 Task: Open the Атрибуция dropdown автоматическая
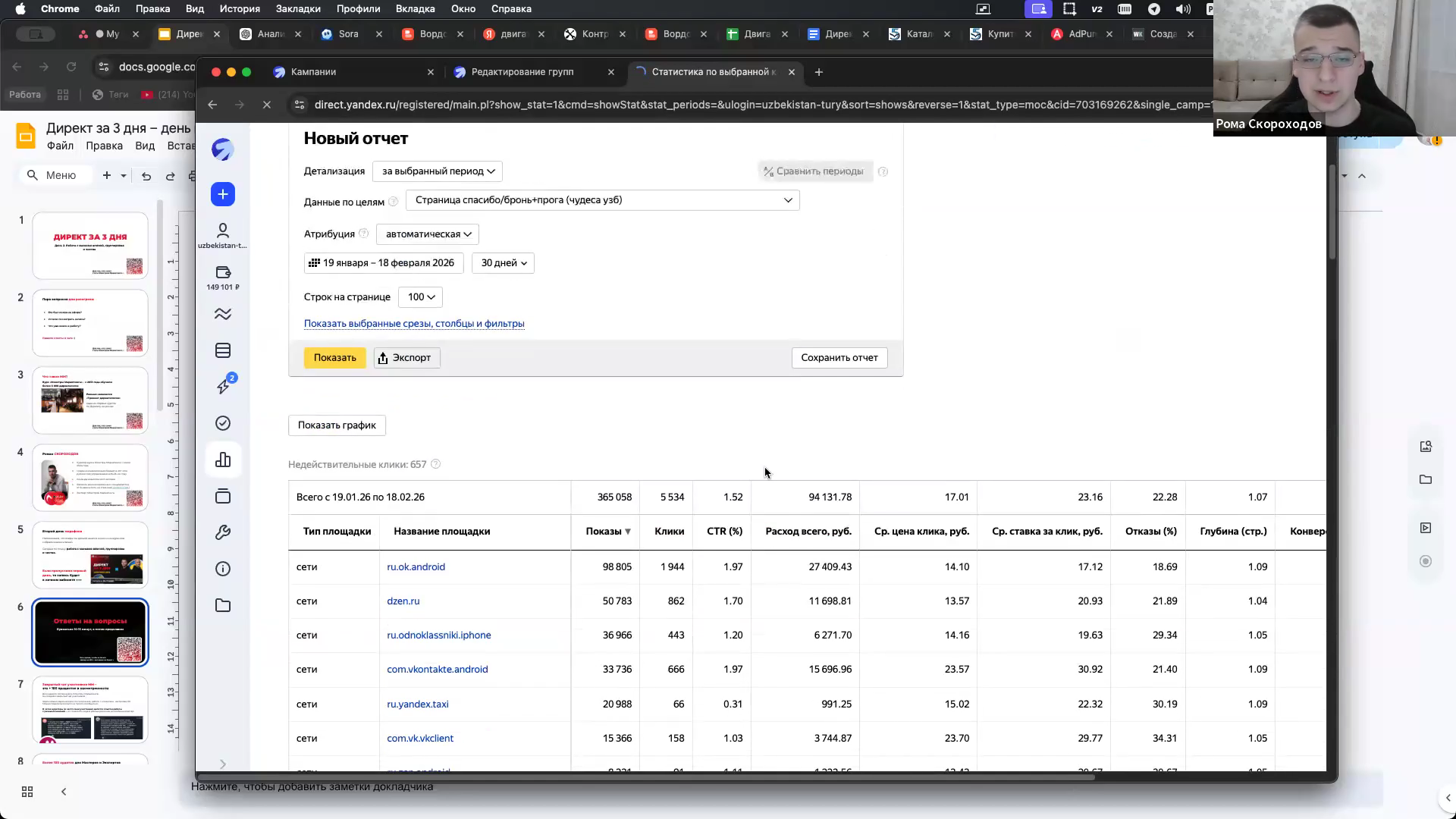428,234
